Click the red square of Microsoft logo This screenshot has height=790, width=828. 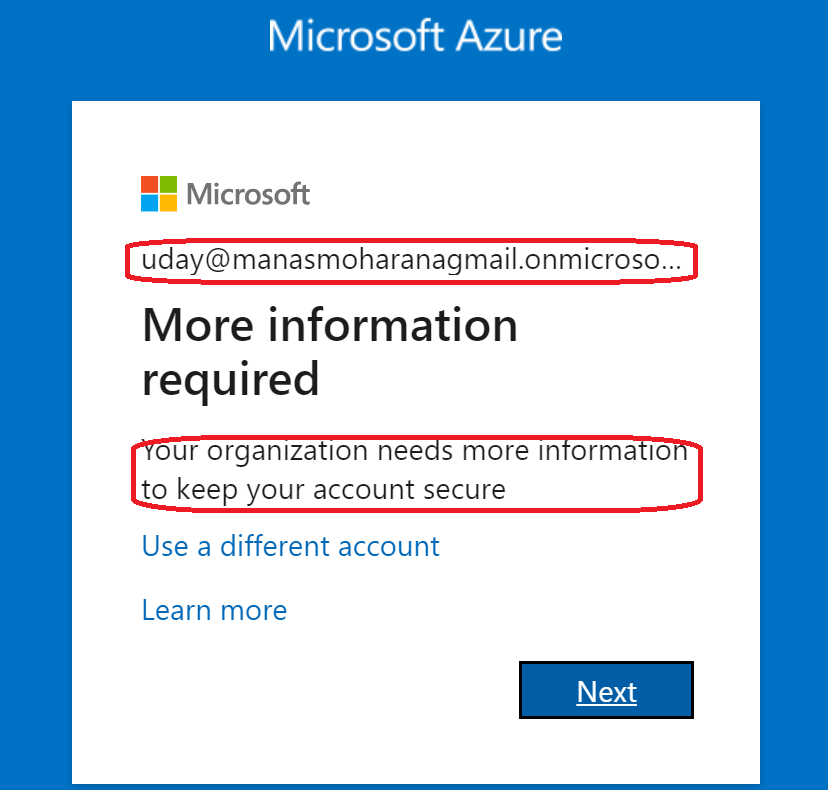click(x=149, y=184)
